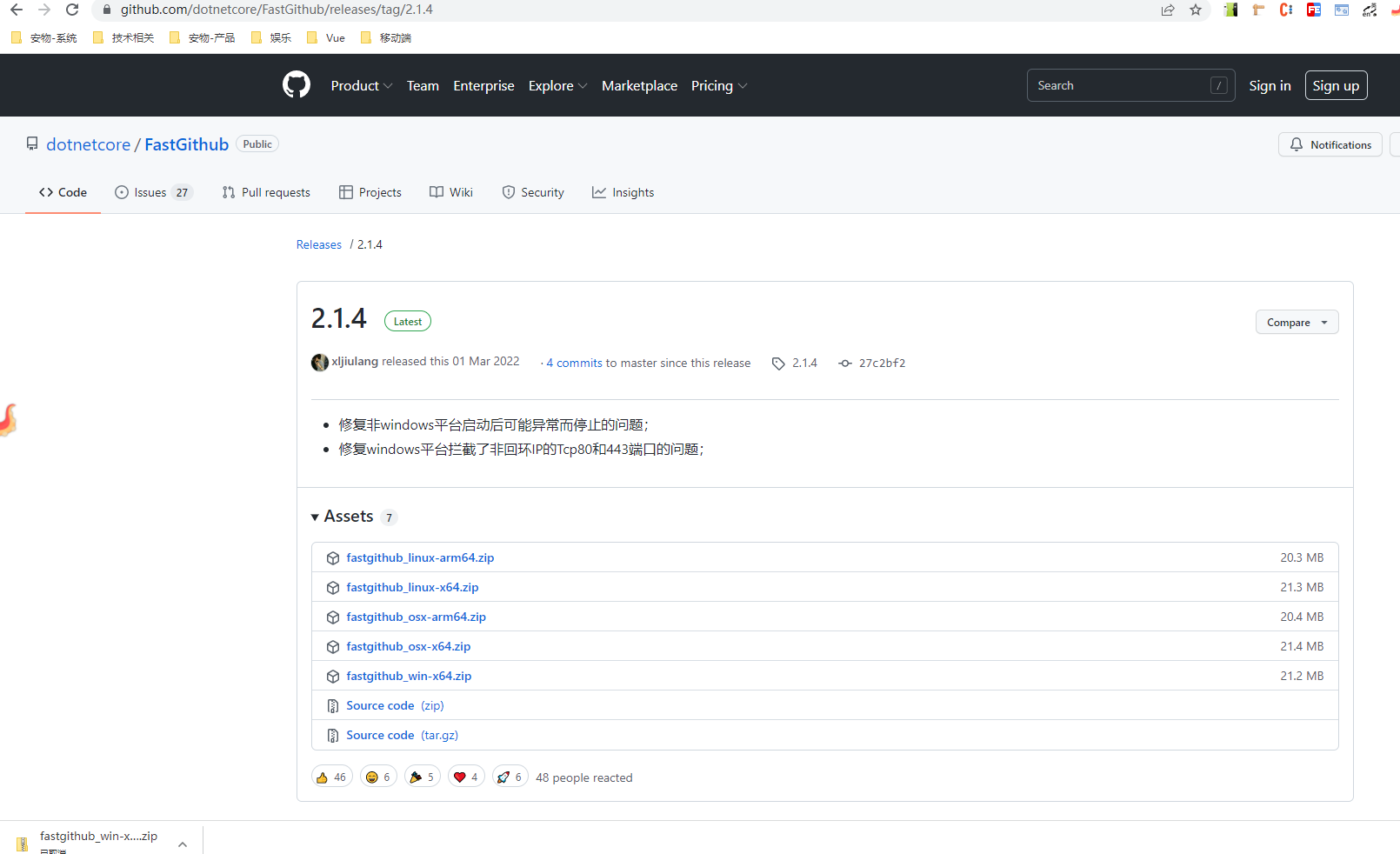Click the zip file icon for Source code (zip)
Screen dimensions: 1400x854
point(333,706)
